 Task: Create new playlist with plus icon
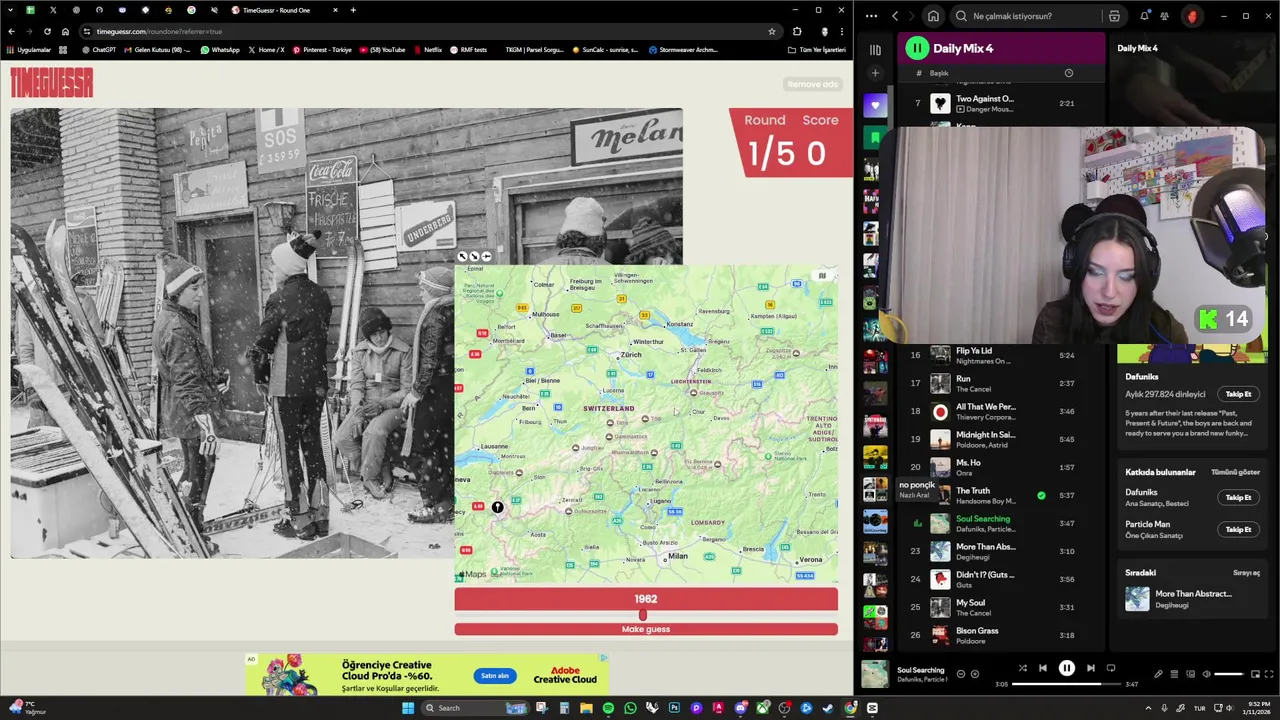coord(875,73)
